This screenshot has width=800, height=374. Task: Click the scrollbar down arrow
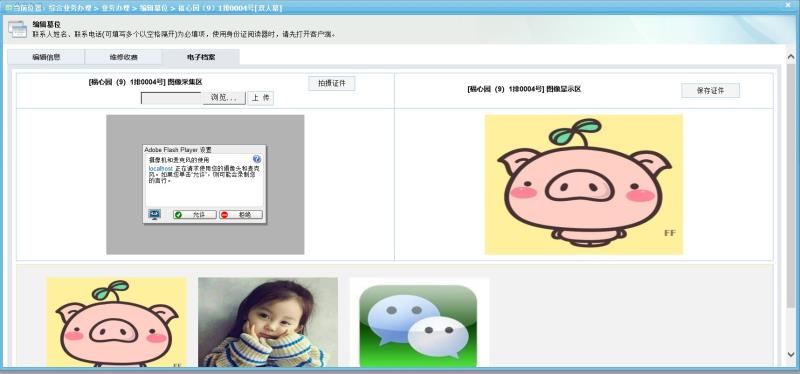coord(791,354)
